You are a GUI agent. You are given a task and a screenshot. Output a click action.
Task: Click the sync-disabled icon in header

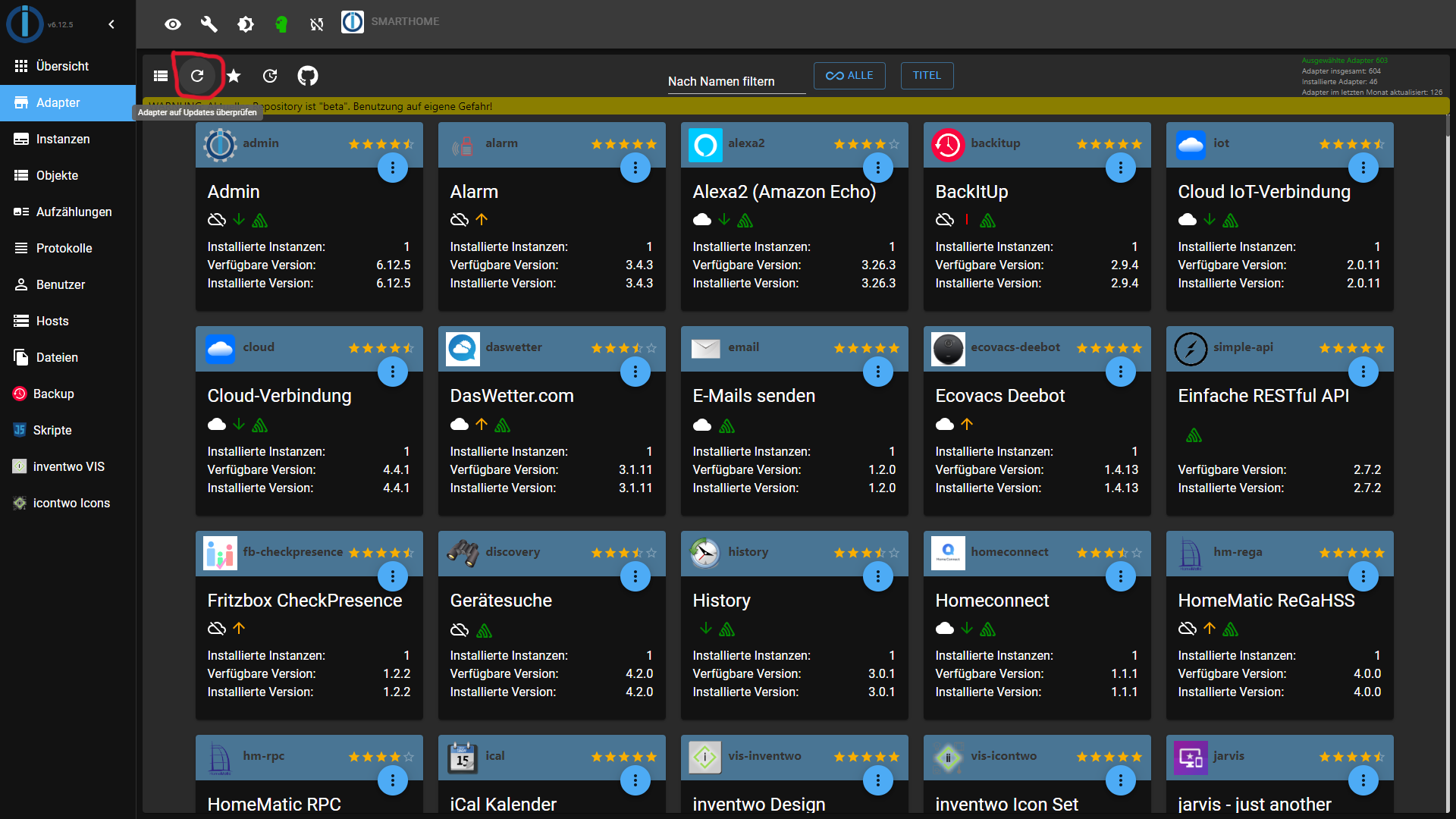tap(317, 24)
